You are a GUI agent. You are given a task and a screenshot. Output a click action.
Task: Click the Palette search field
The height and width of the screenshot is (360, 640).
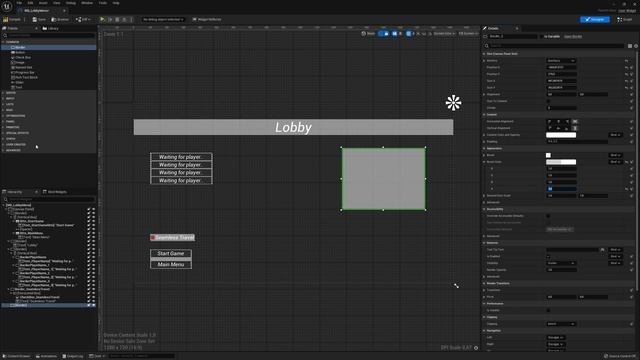coord(49,36)
